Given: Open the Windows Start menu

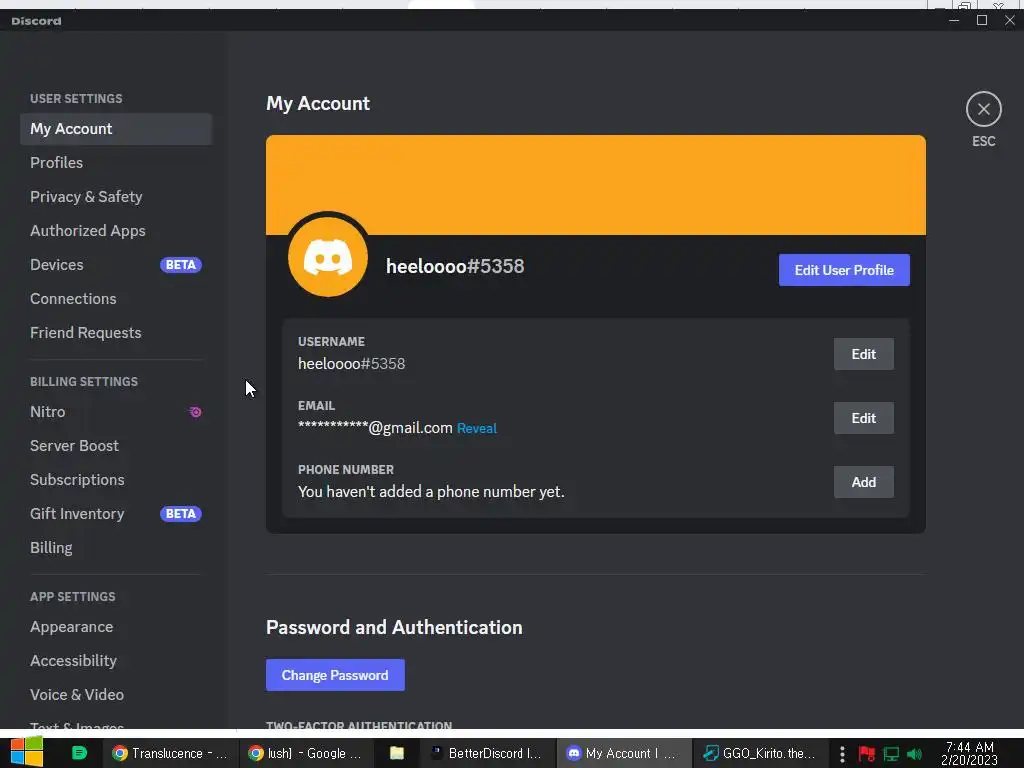Looking at the screenshot, I should coord(27,752).
